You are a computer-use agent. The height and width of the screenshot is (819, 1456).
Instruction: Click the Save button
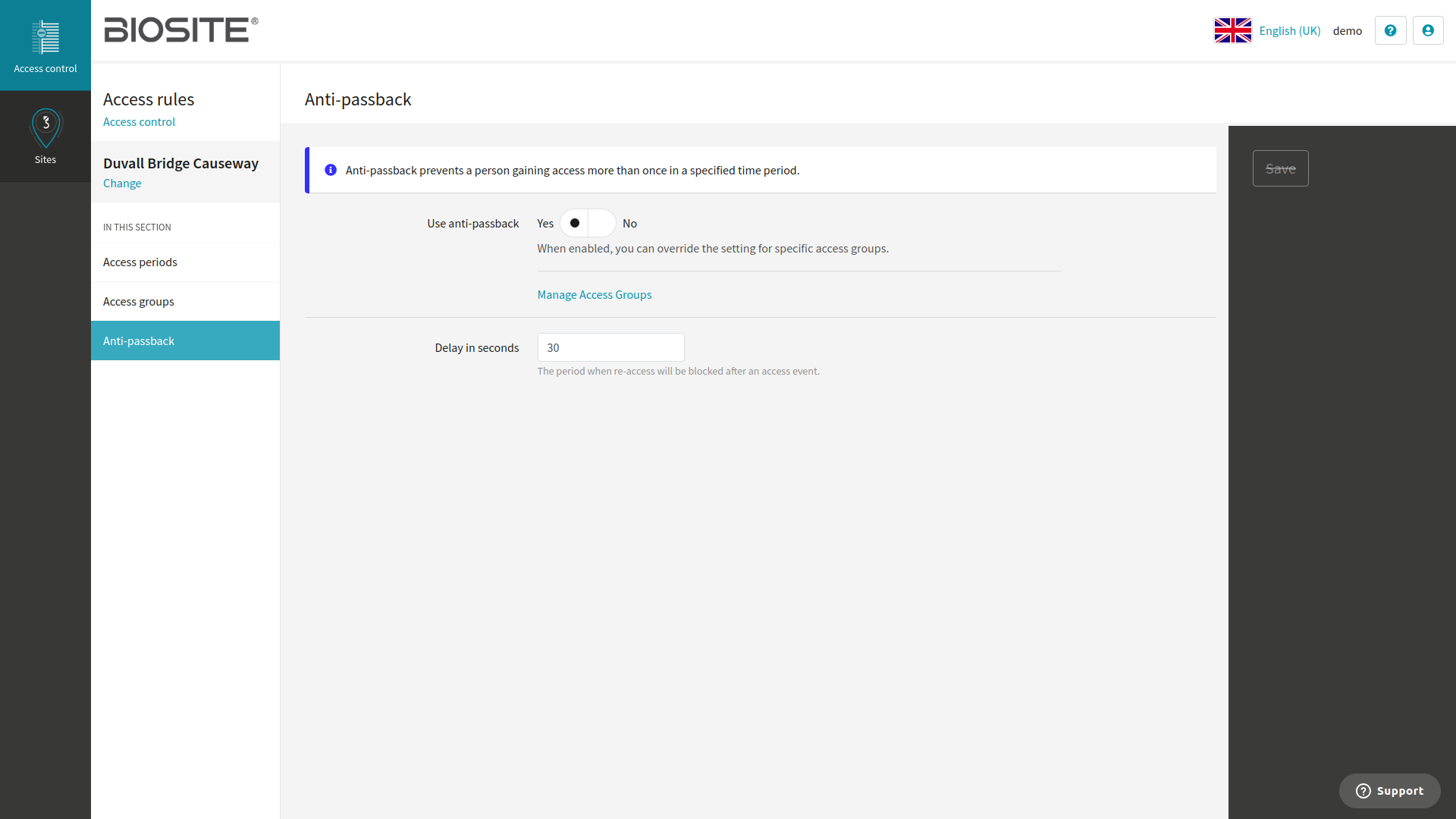click(x=1280, y=168)
